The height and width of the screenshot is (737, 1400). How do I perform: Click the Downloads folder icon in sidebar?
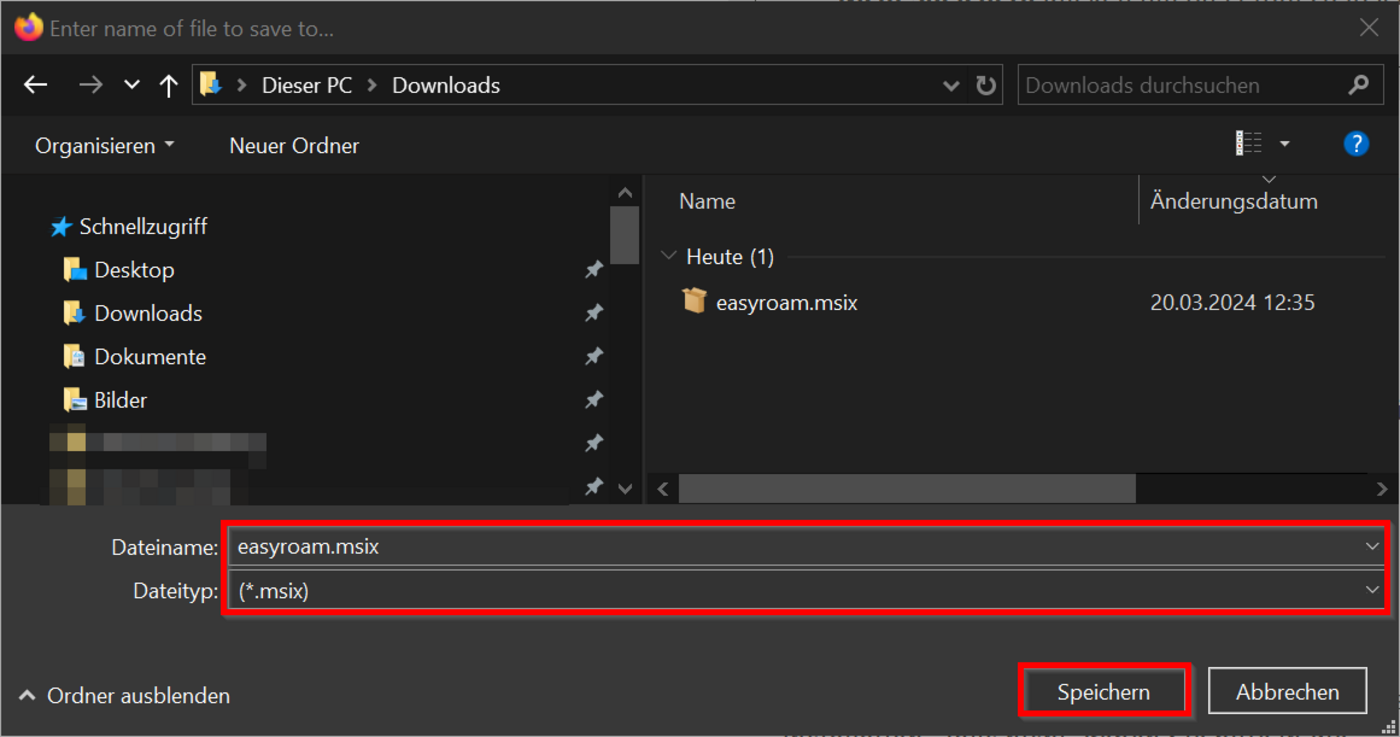(75, 313)
